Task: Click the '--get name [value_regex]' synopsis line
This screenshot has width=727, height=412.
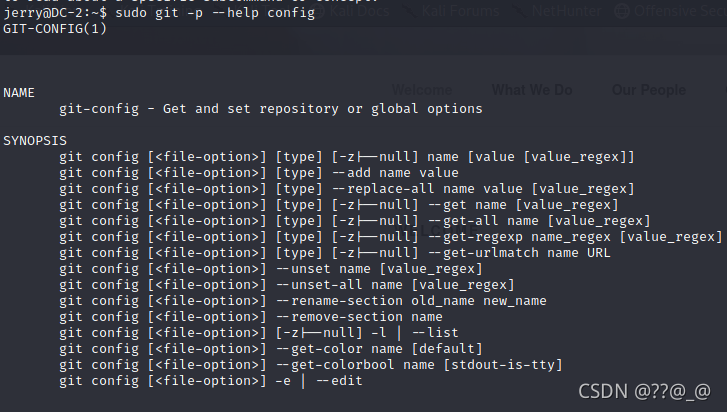Action: click(x=339, y=205)
